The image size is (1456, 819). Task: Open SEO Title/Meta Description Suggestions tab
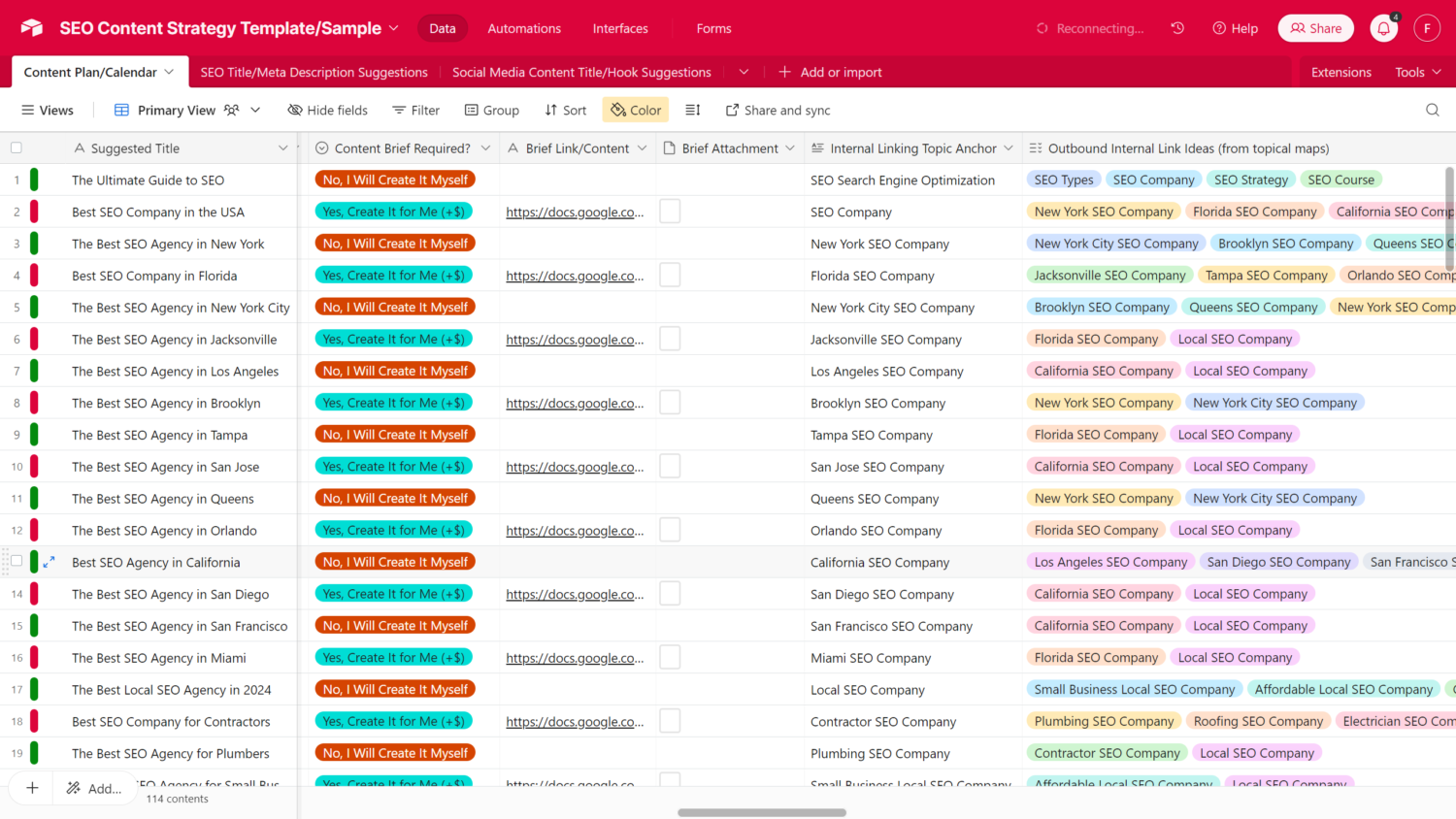[314, 72]
